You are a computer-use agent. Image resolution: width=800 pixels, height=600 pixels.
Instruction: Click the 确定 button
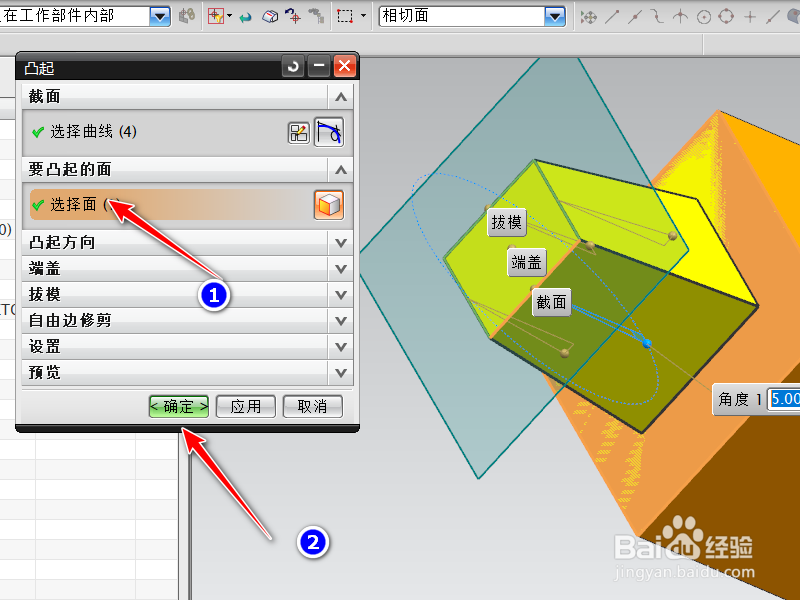coord(179,407)
